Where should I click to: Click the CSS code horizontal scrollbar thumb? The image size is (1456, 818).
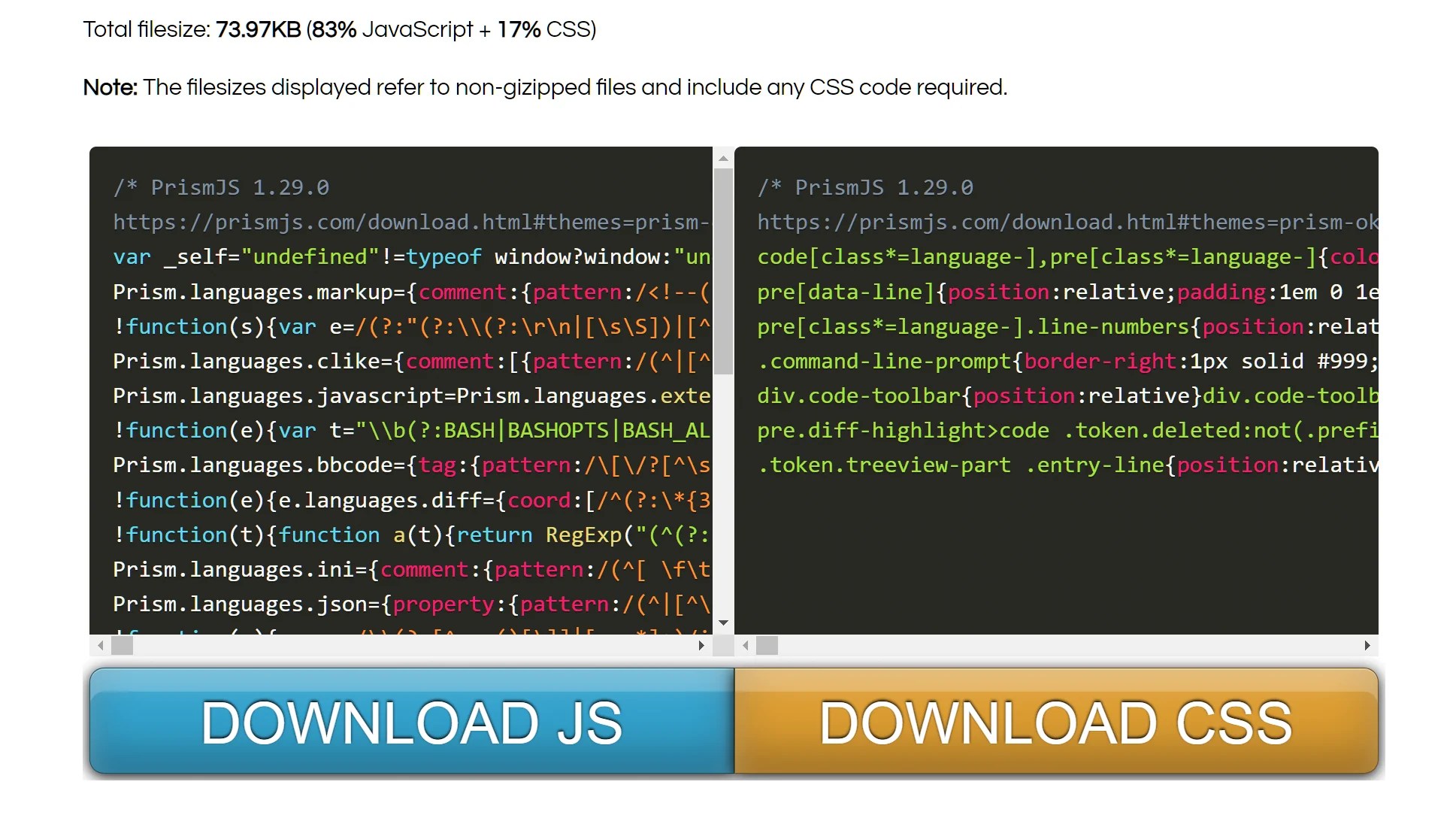[x=767, y=645]
